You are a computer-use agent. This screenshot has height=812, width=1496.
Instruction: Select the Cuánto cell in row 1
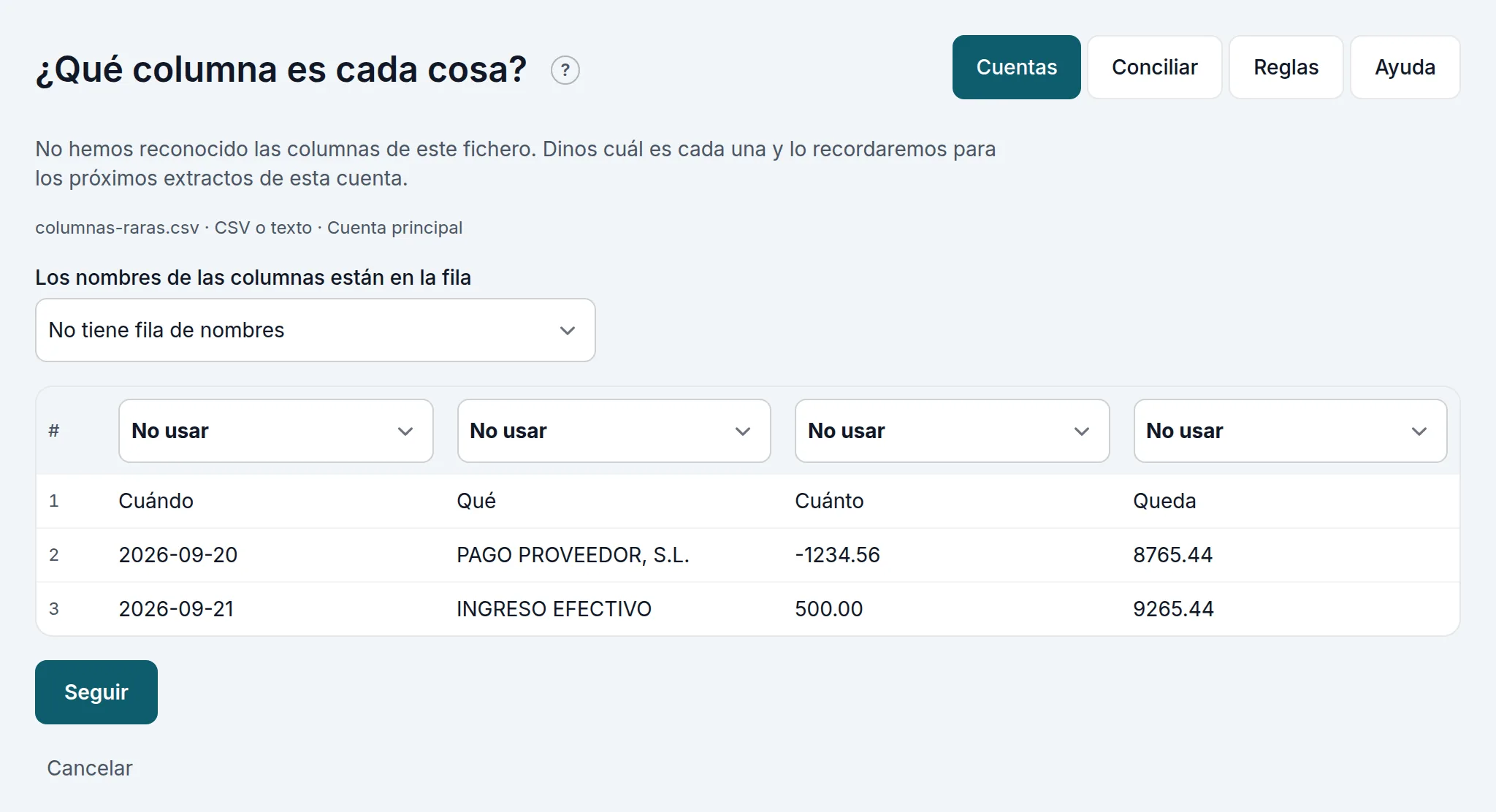click(829, 501)
